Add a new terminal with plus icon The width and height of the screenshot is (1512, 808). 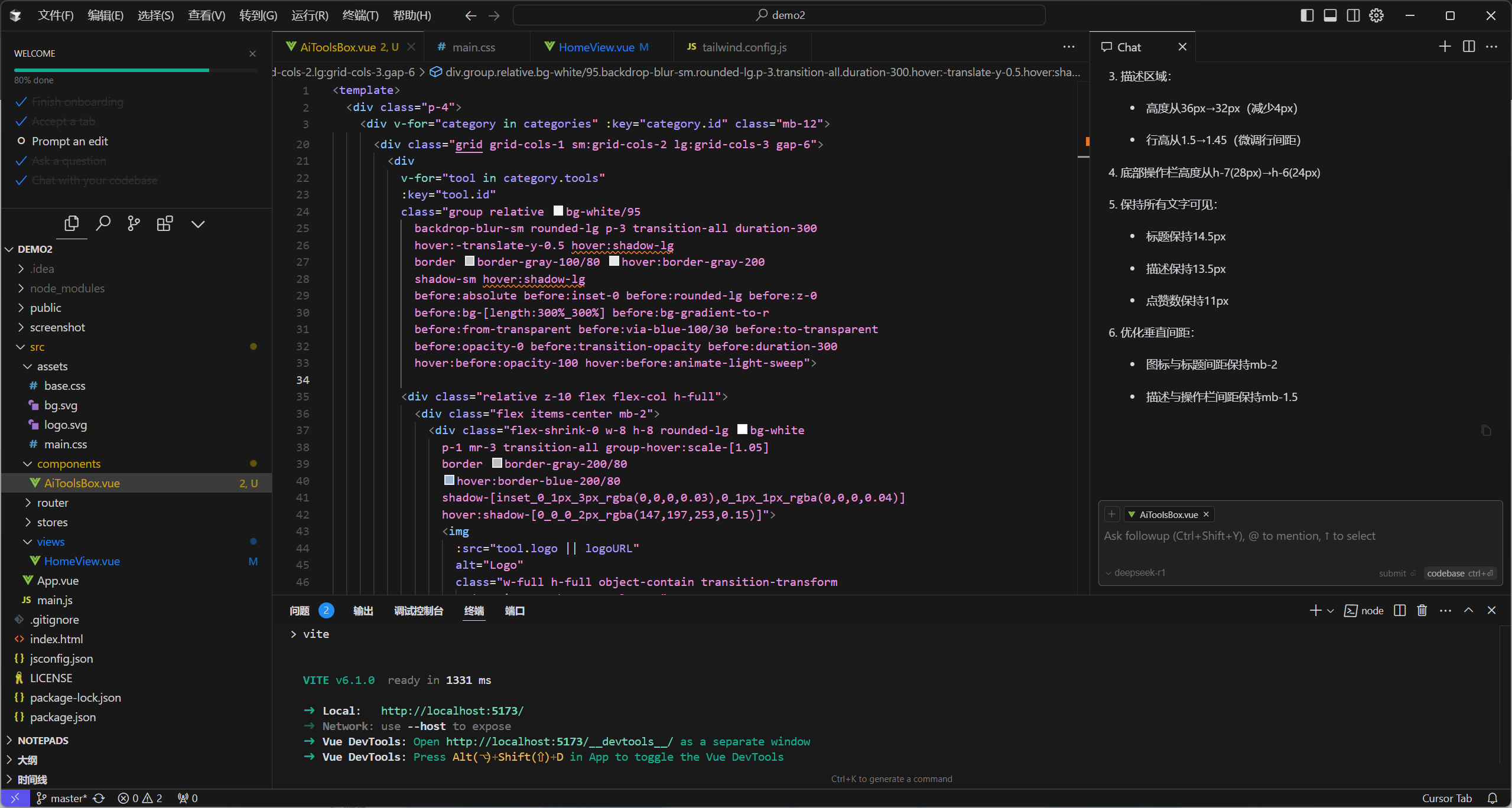tap(1315, 610)
